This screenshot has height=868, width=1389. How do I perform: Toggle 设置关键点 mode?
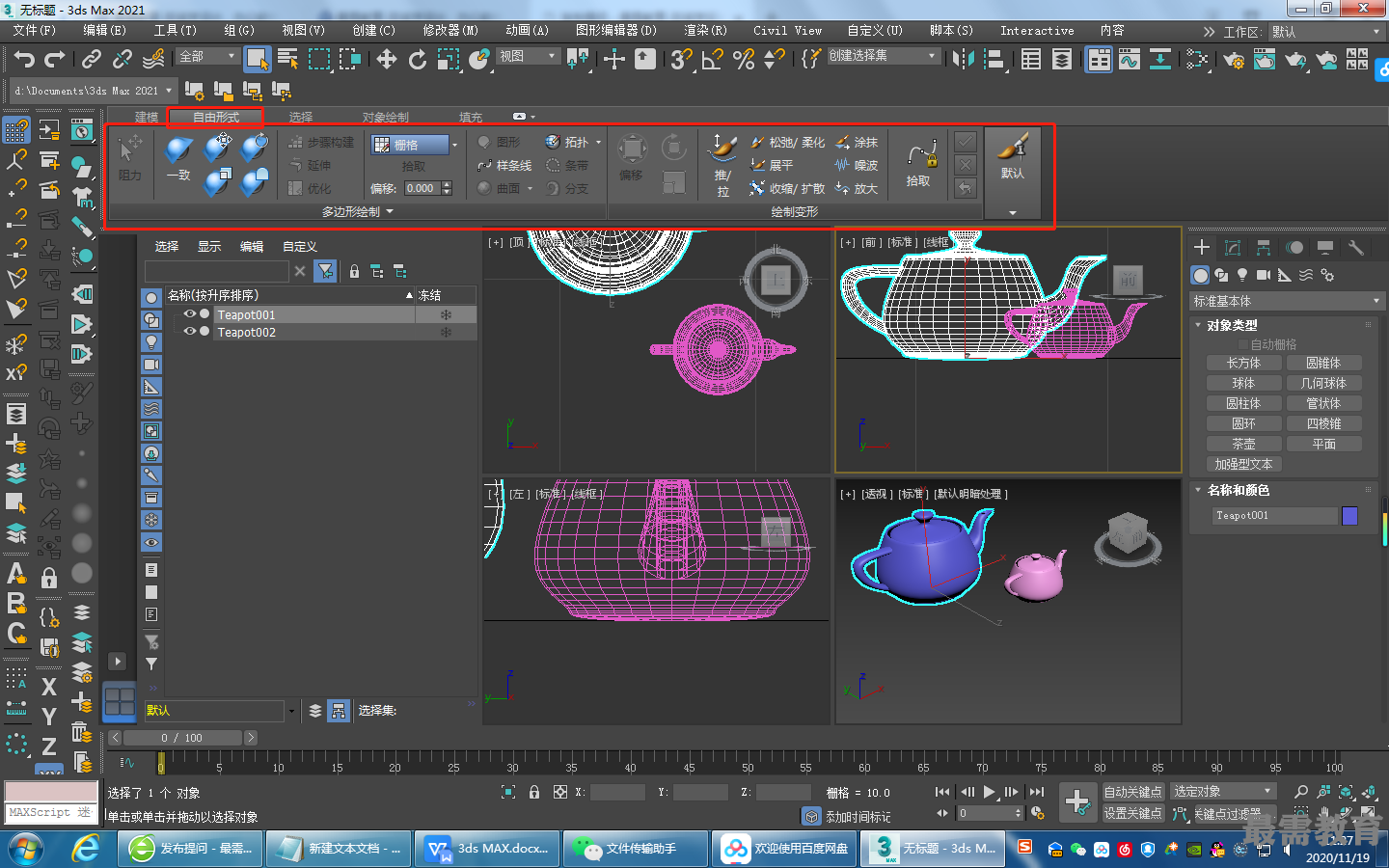pos(1132,813)
